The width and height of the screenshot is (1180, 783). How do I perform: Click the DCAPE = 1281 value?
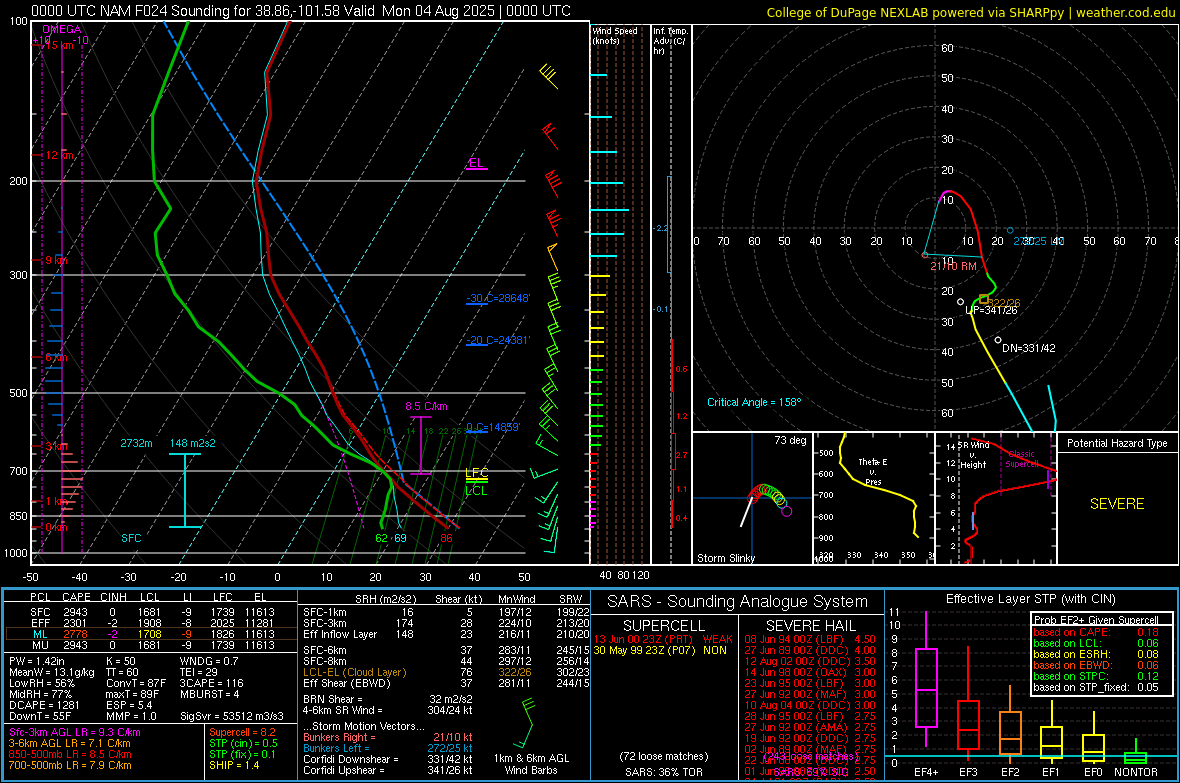[x=44, y=705]
